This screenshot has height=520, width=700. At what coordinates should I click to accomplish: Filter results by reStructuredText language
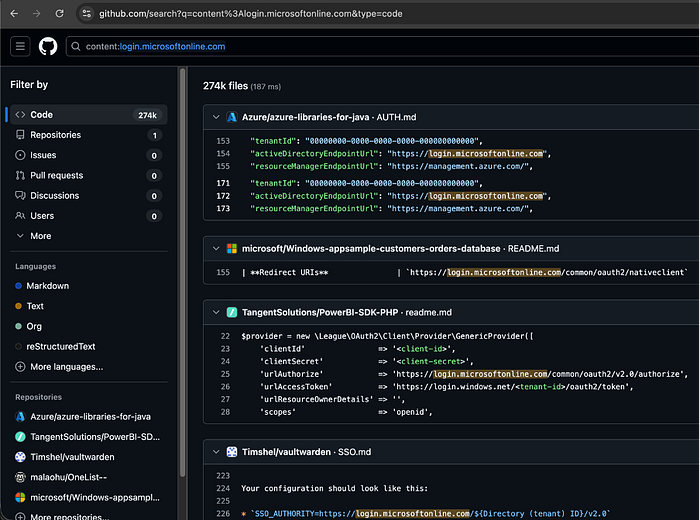pos(60,346)
